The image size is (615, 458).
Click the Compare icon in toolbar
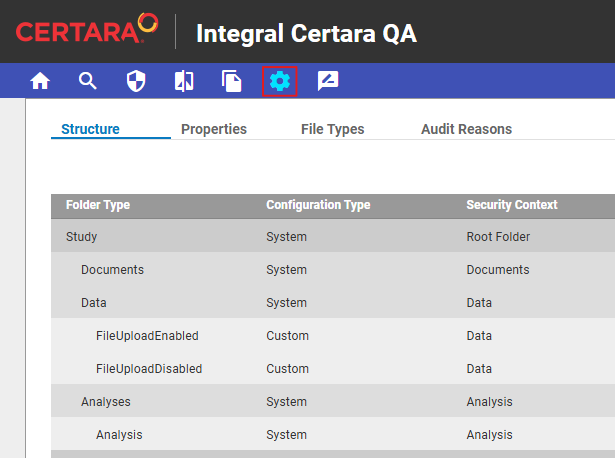click(x=184, y=81)
